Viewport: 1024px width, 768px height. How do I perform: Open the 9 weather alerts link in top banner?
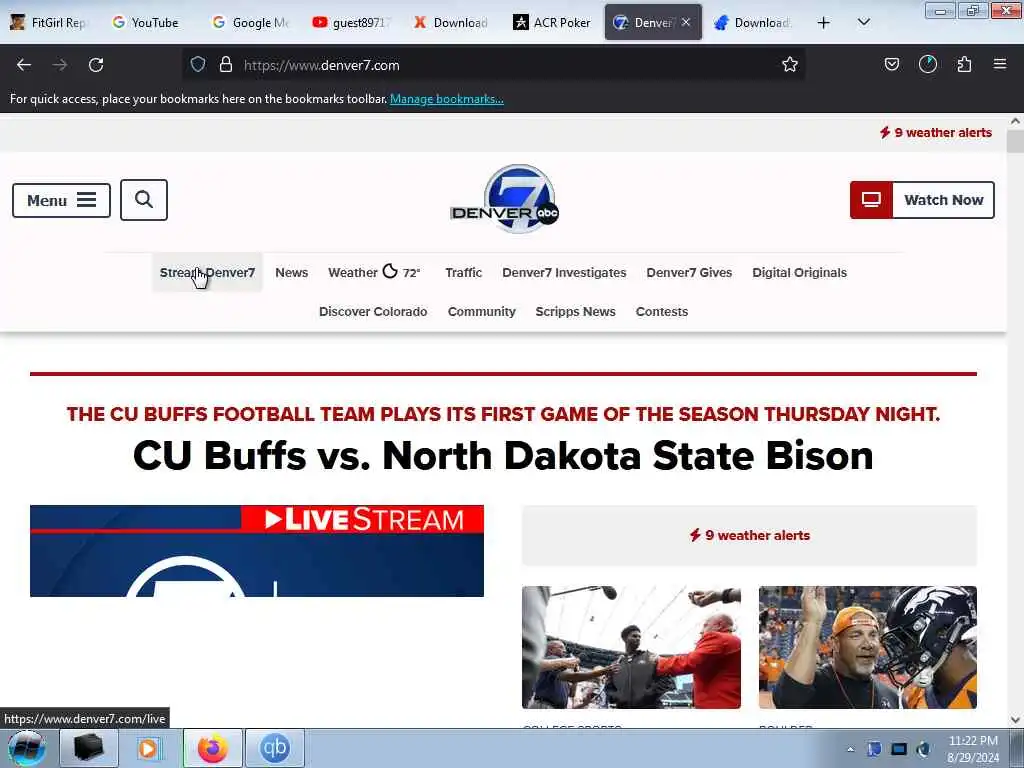click(935, 133)
